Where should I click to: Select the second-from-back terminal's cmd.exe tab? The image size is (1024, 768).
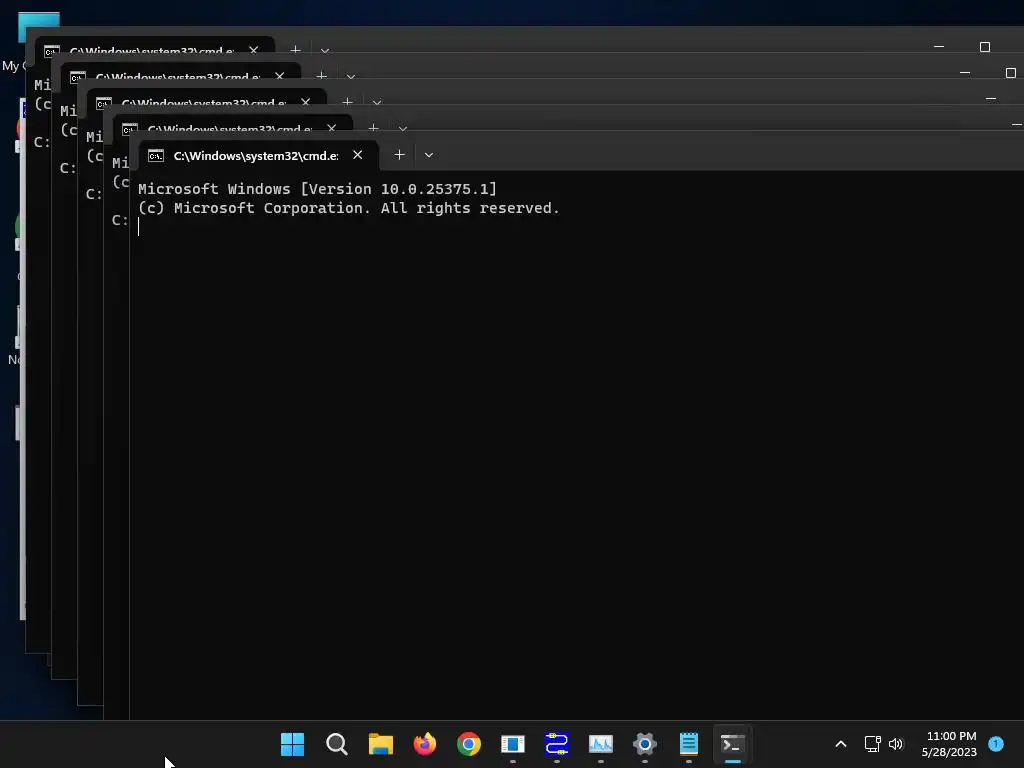coord(178,76)
